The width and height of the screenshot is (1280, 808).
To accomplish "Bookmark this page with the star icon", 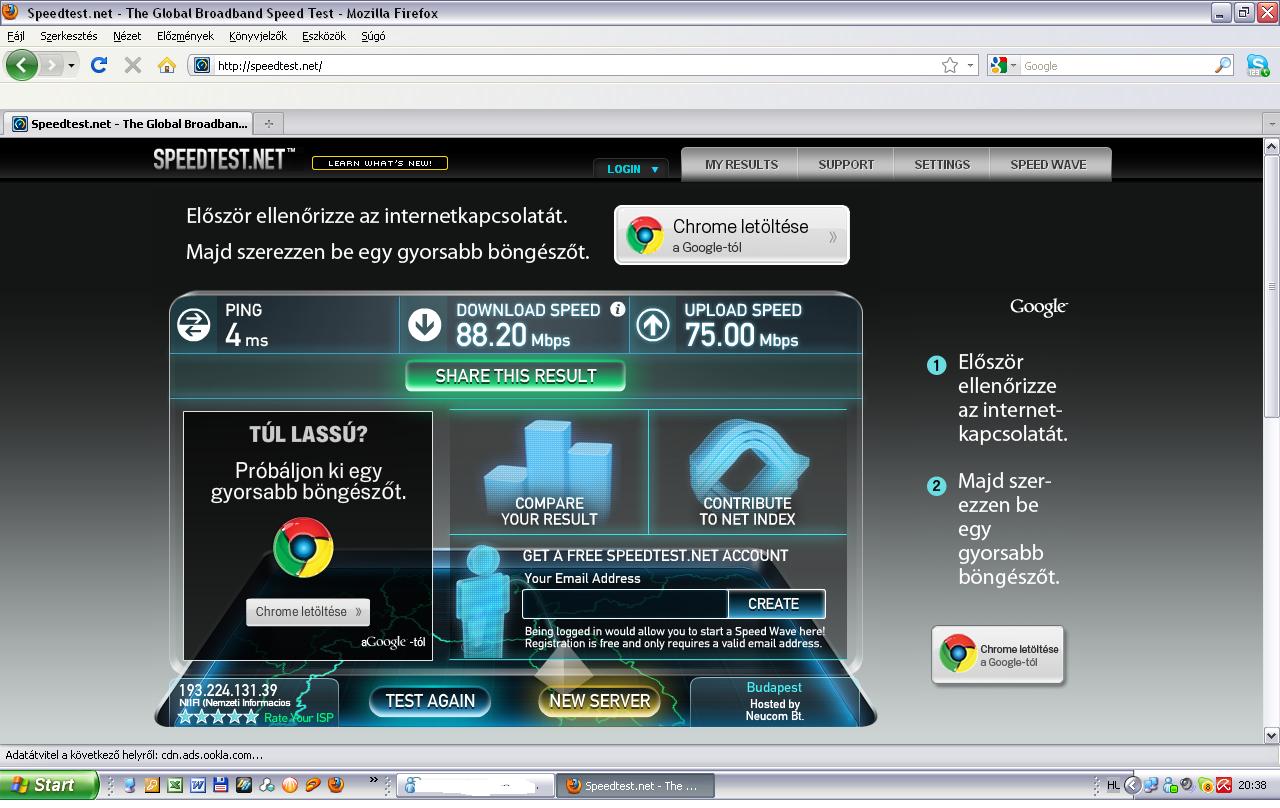I will [x=949, y=65].
